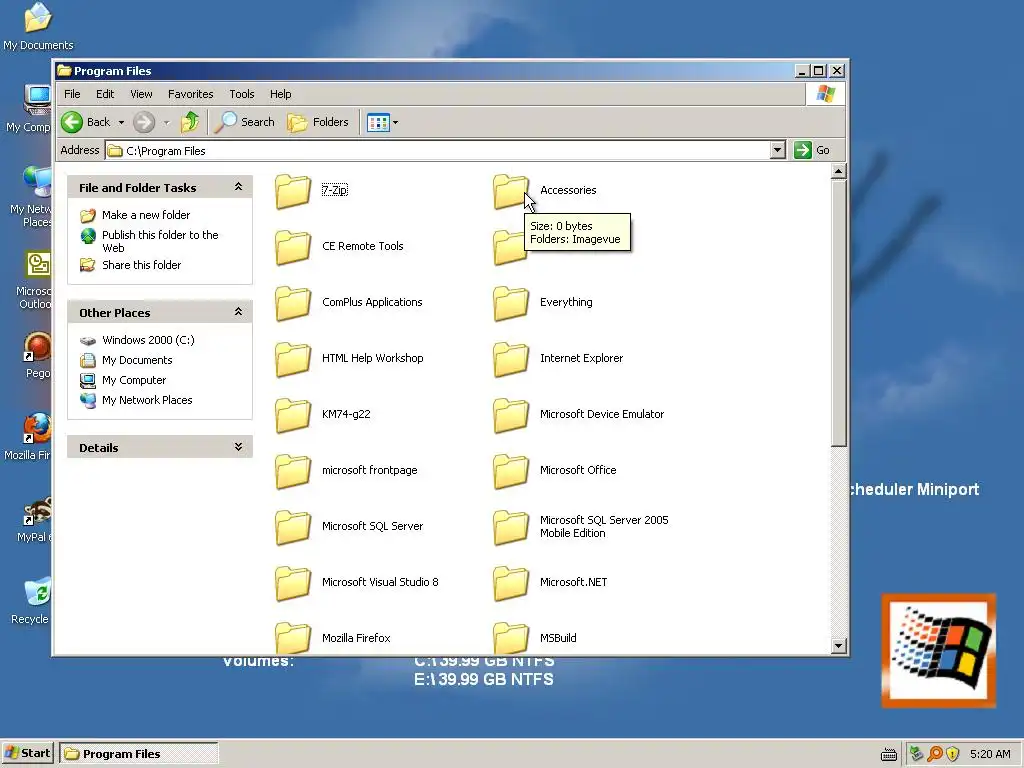The height and width of the screenshot is (768, 1024).
Task: Click the keyboard icon in system tray
Action: [x=888, y=754]
